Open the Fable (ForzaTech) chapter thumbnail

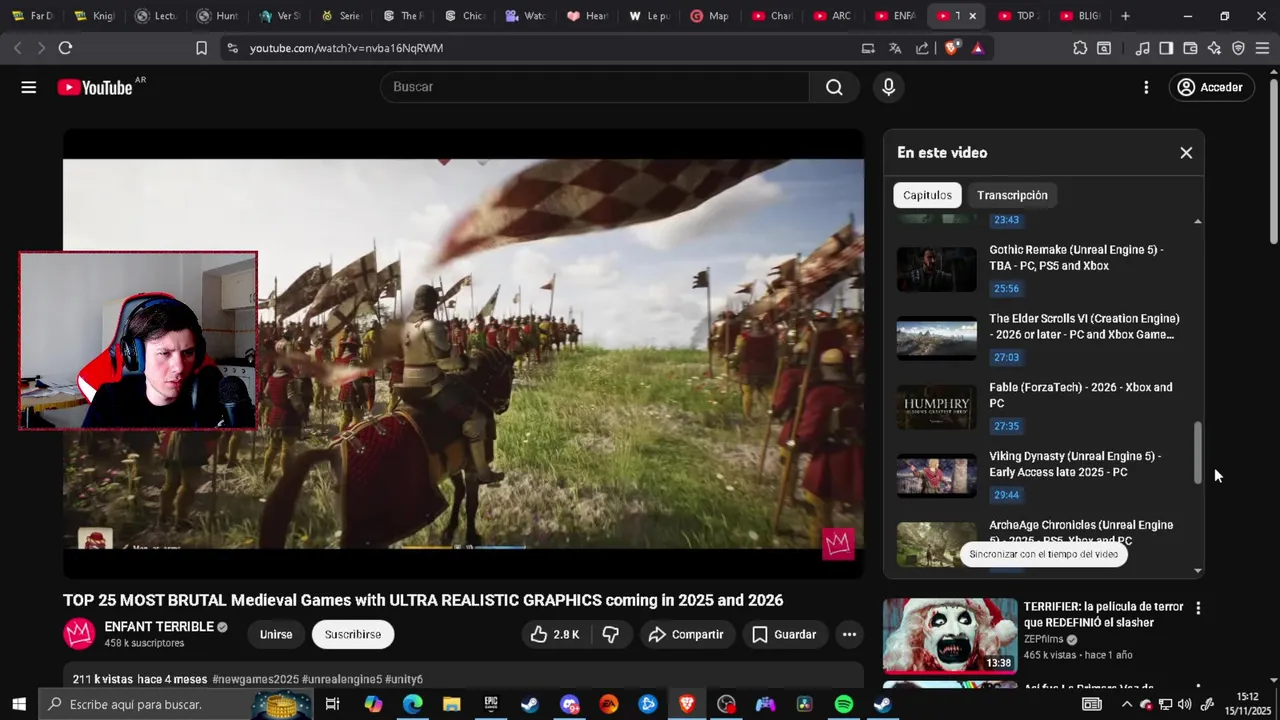[x=936, y=408]
